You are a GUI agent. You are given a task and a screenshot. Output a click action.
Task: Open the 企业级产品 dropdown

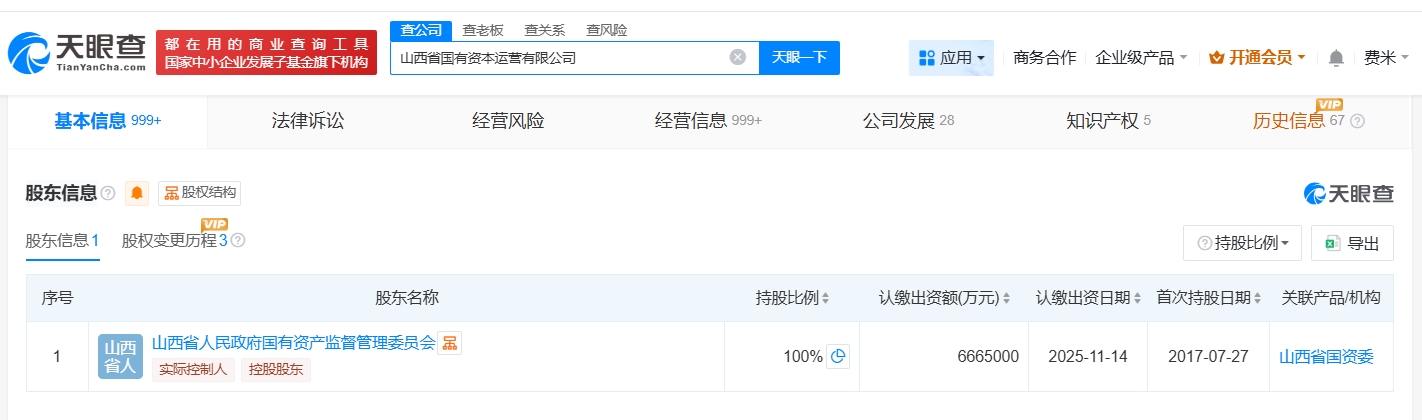tap(1141, 58)
